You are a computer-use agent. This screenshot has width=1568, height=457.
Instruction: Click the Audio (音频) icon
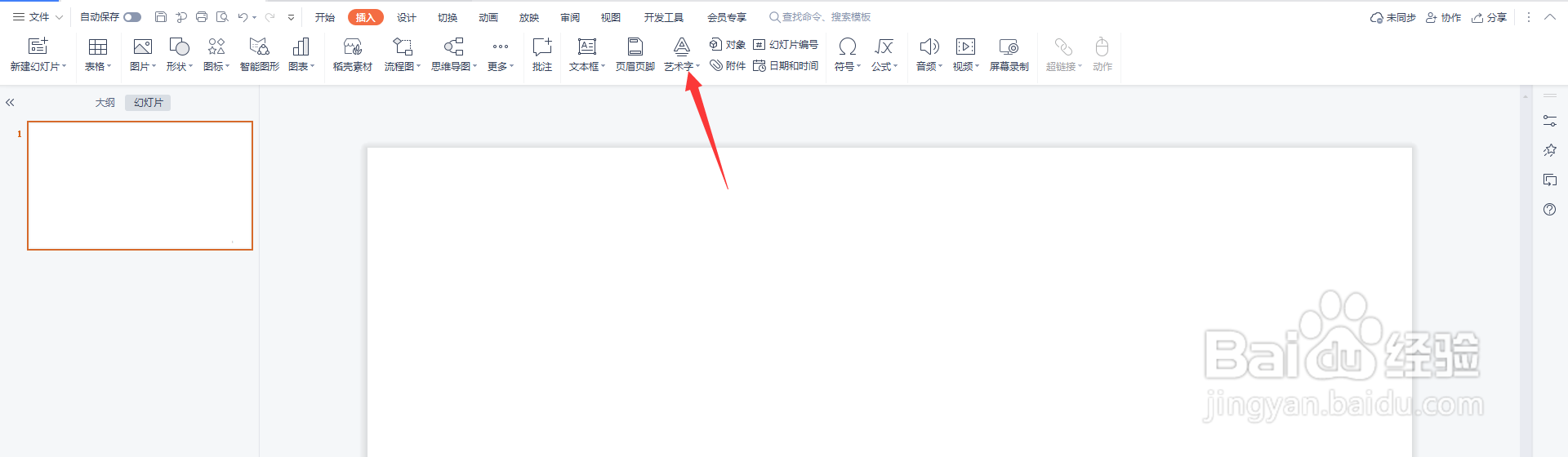(929, 47)
